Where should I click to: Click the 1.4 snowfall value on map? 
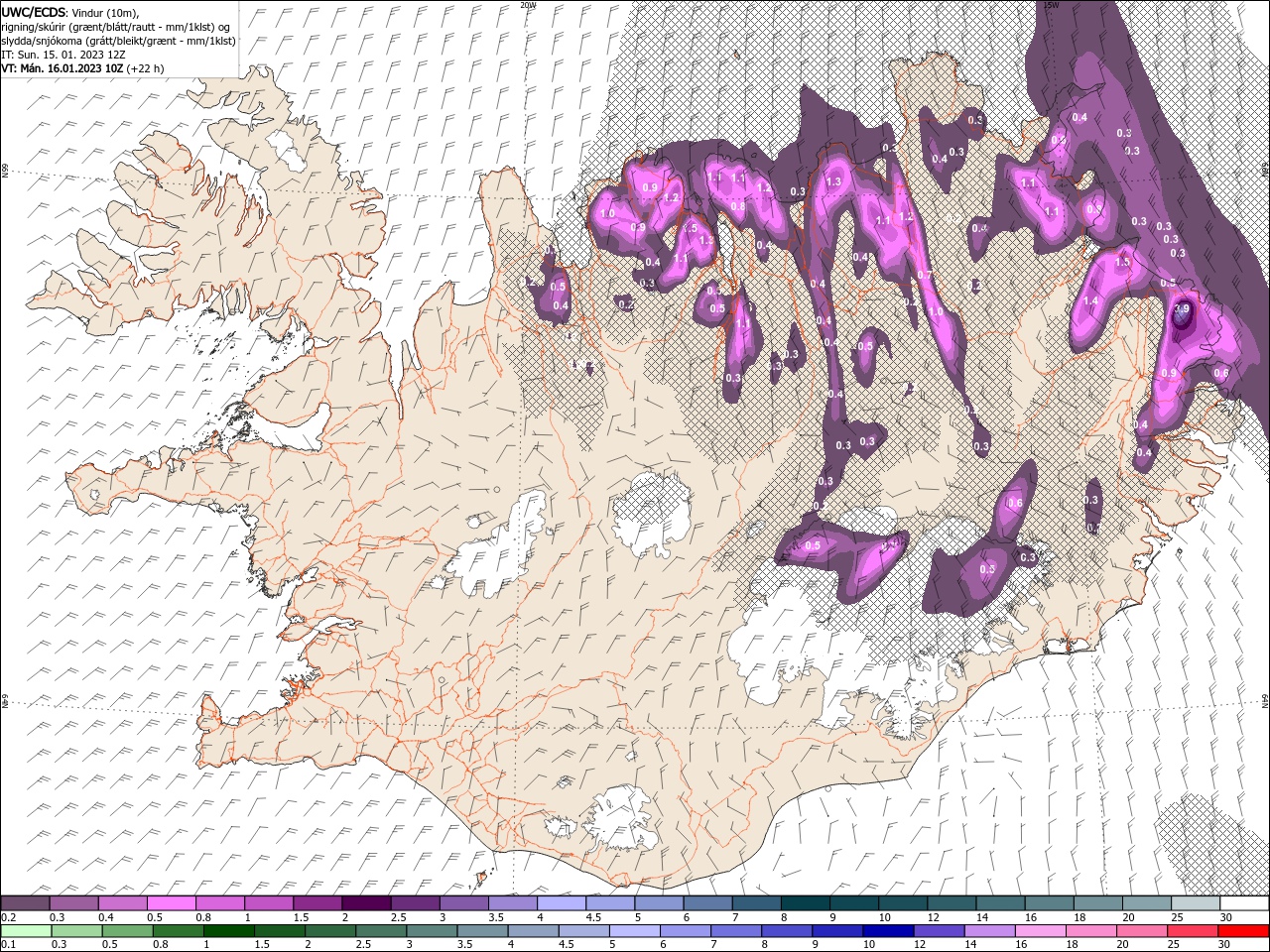pos(1090,301)
